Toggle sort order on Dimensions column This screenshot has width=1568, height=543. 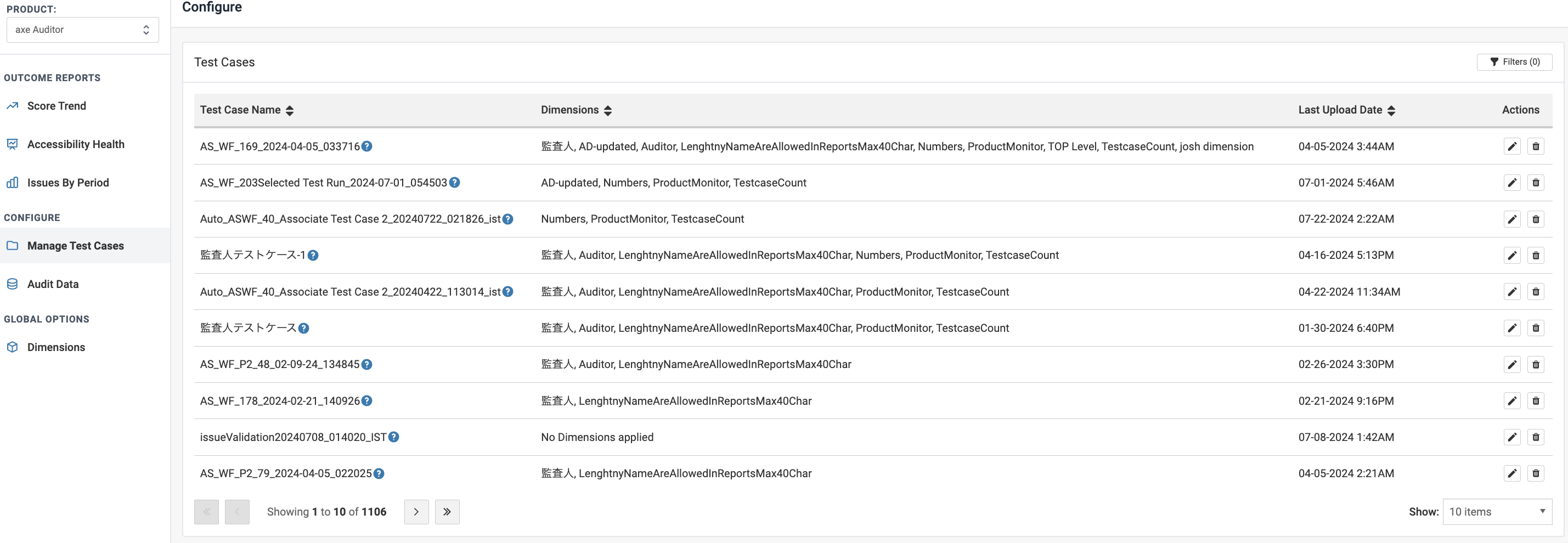tap(608, 111)
